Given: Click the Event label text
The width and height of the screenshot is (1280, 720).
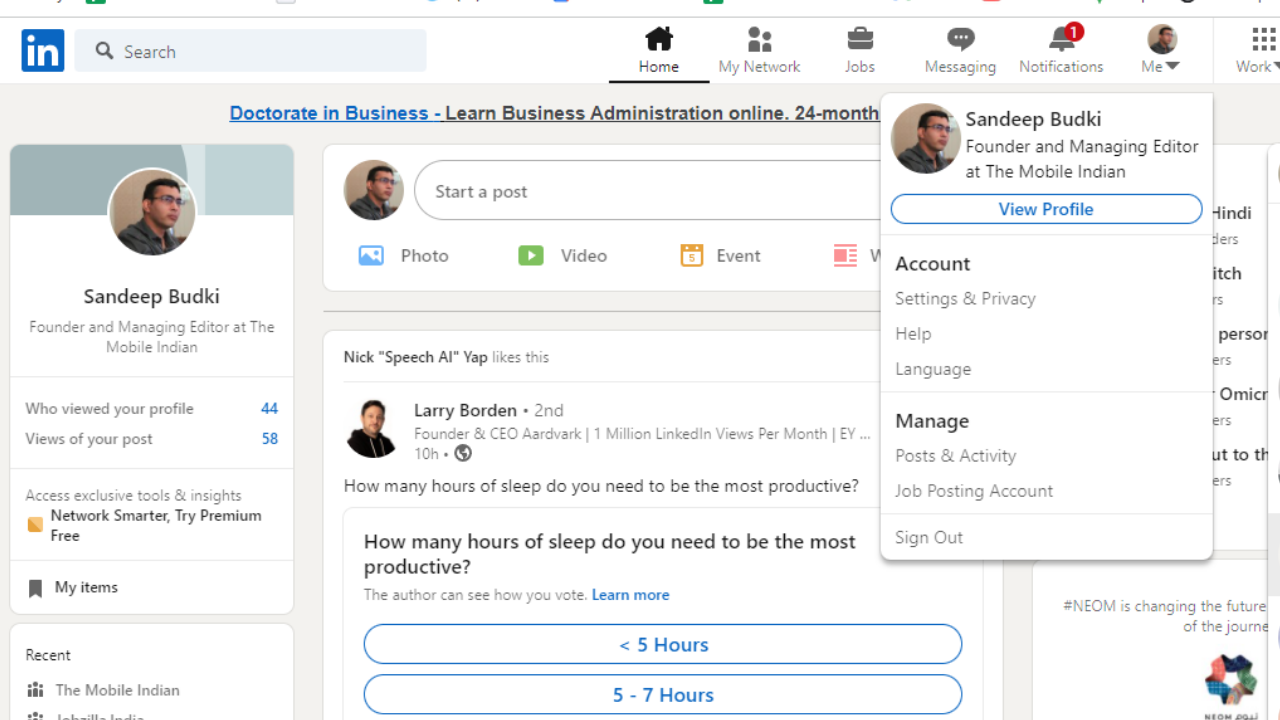Looking at the screenshot, I should click(739, 256).
